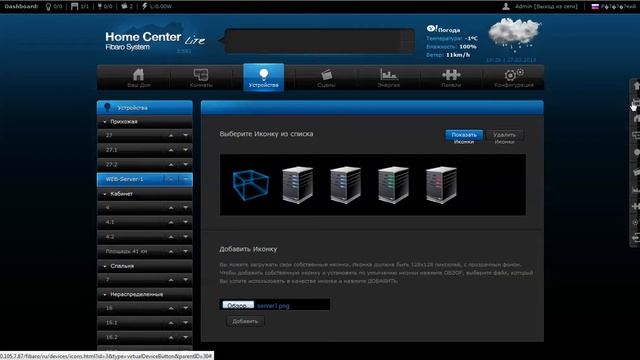The width and height of the screenshot is (640, 360).
Task: Click the Yahoo Погода logo
Action: click(443, 29)
